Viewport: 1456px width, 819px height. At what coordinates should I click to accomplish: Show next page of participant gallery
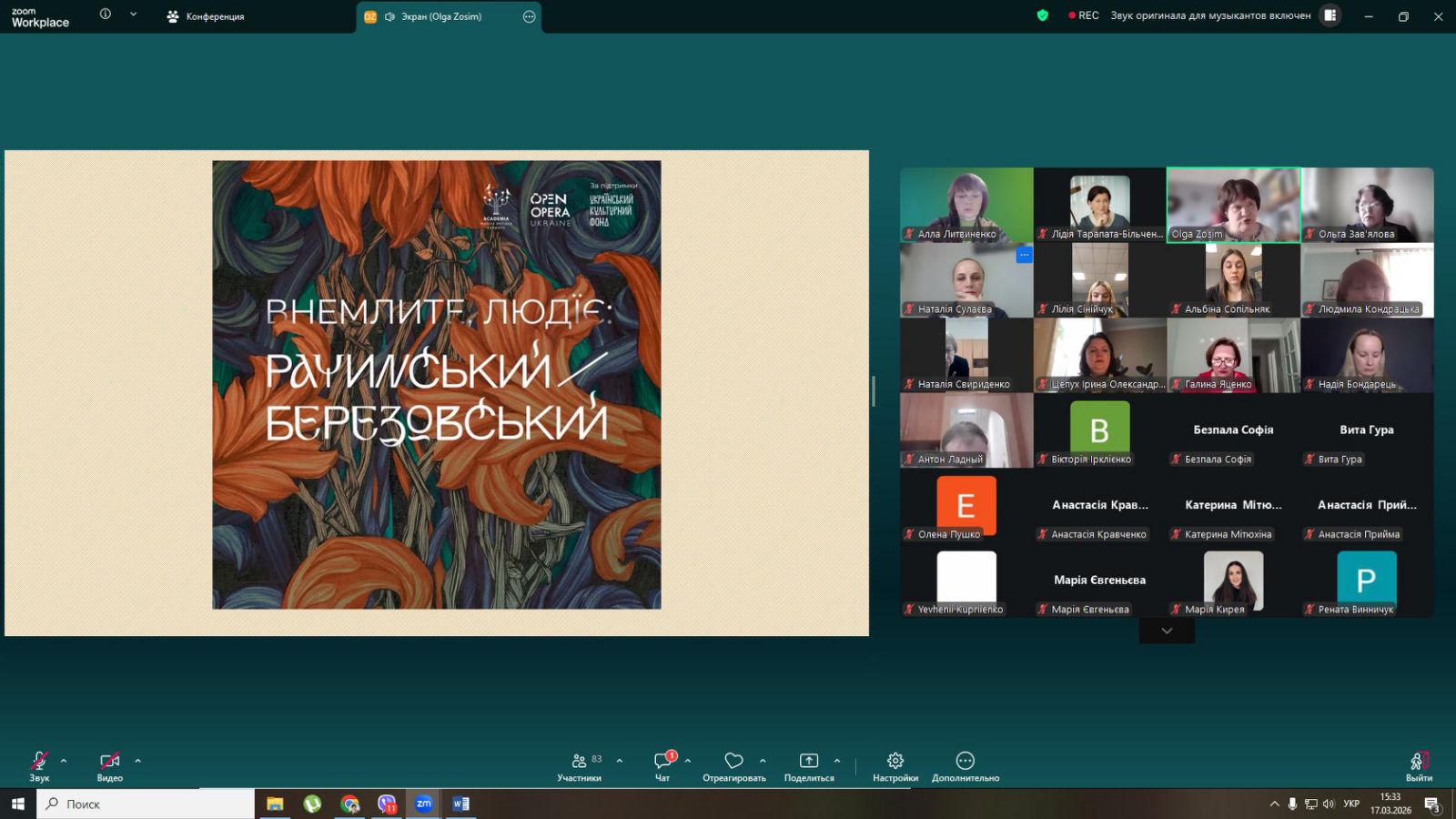pos(1167,631)
